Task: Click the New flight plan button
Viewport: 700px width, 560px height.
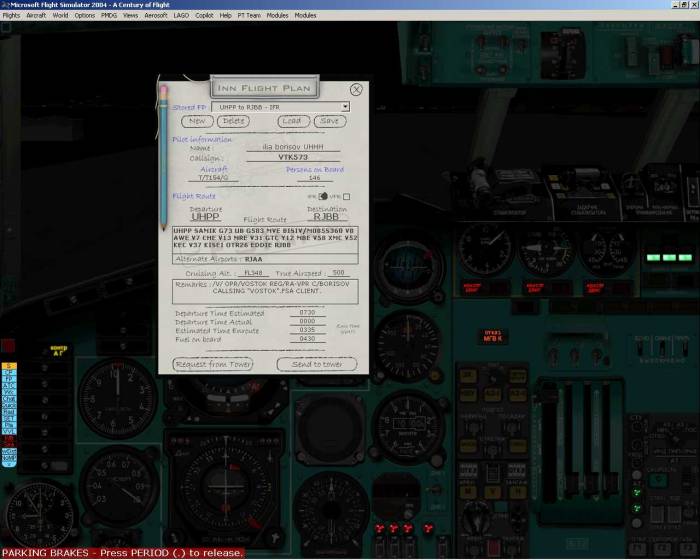Action: [197, 121]
